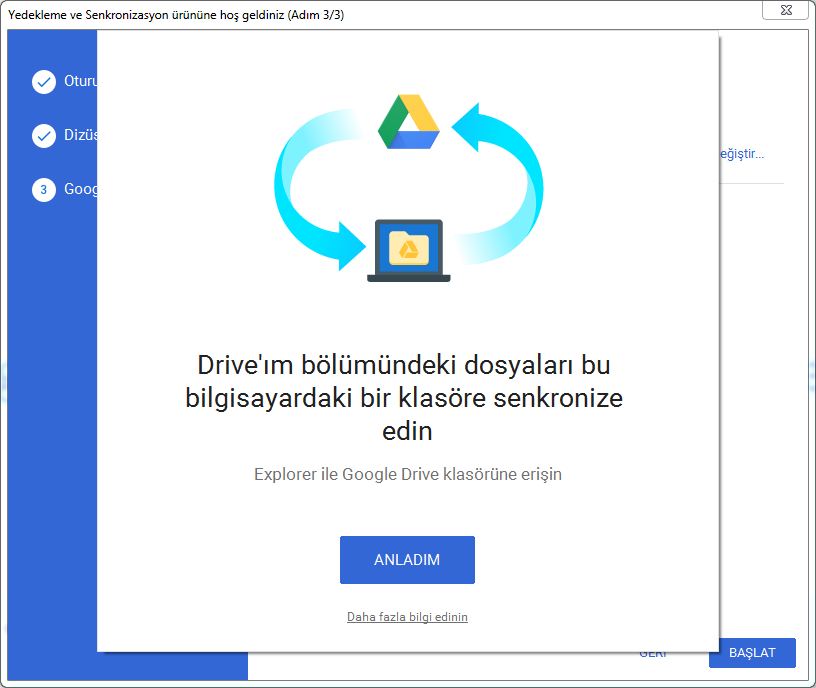Open the 'Daha fazla bilgi edinin' link
This screenshot has width=816, height=688.
(407, 617)
